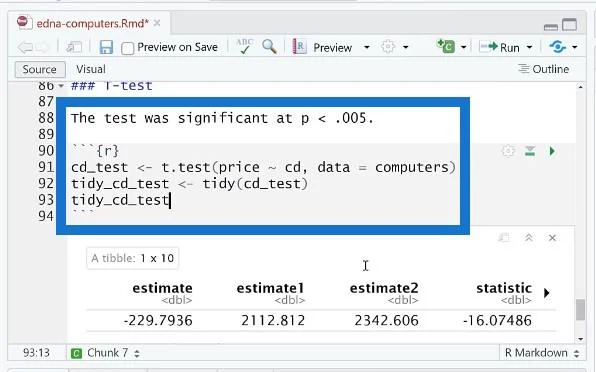The height and width of the screenshot is (372, 596).
Task: Select the edna-computers.Rmd tab
Action: pos(92,24)
